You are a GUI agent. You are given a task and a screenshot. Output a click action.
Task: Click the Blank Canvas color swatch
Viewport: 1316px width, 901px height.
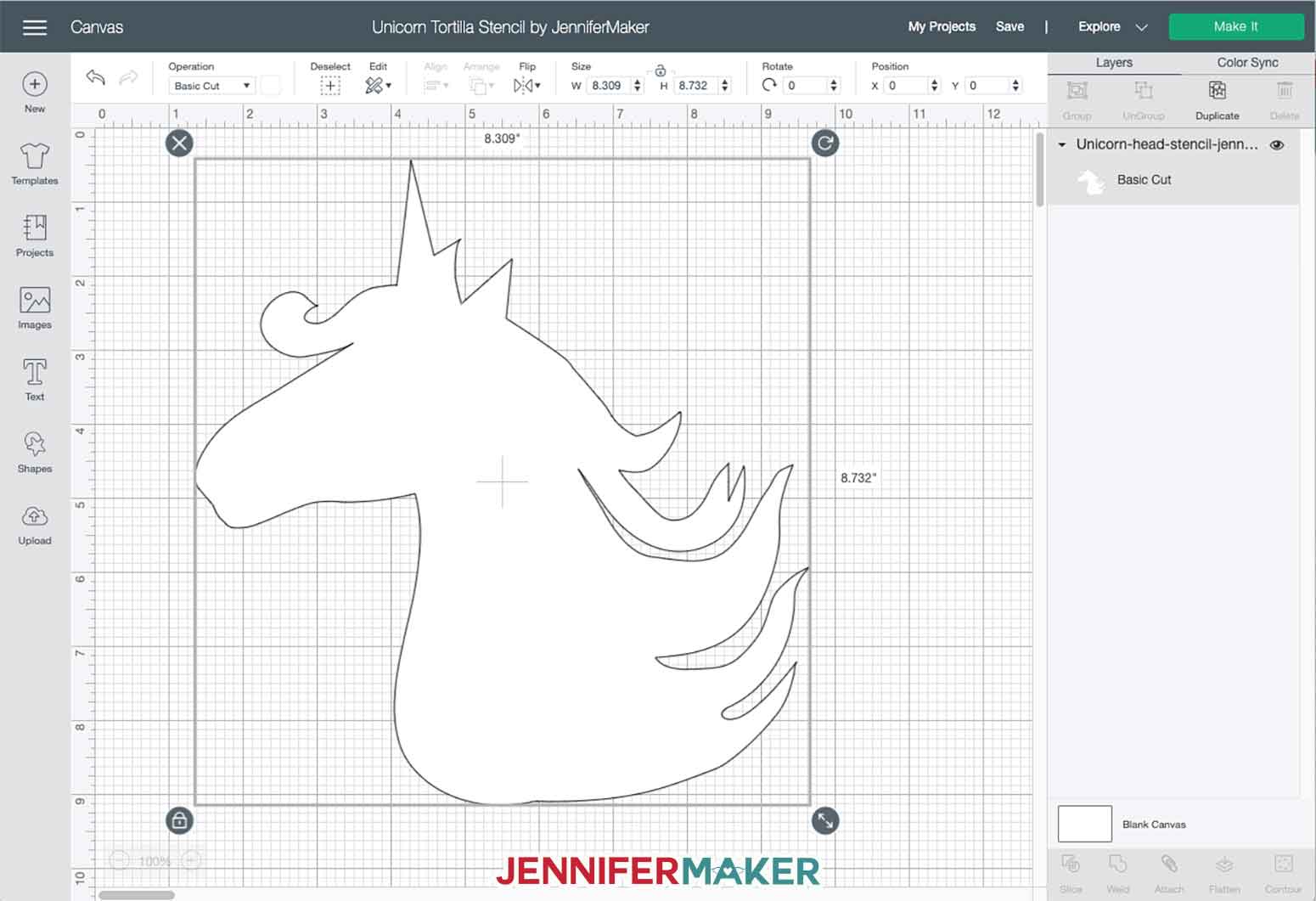pos(1084,824)
